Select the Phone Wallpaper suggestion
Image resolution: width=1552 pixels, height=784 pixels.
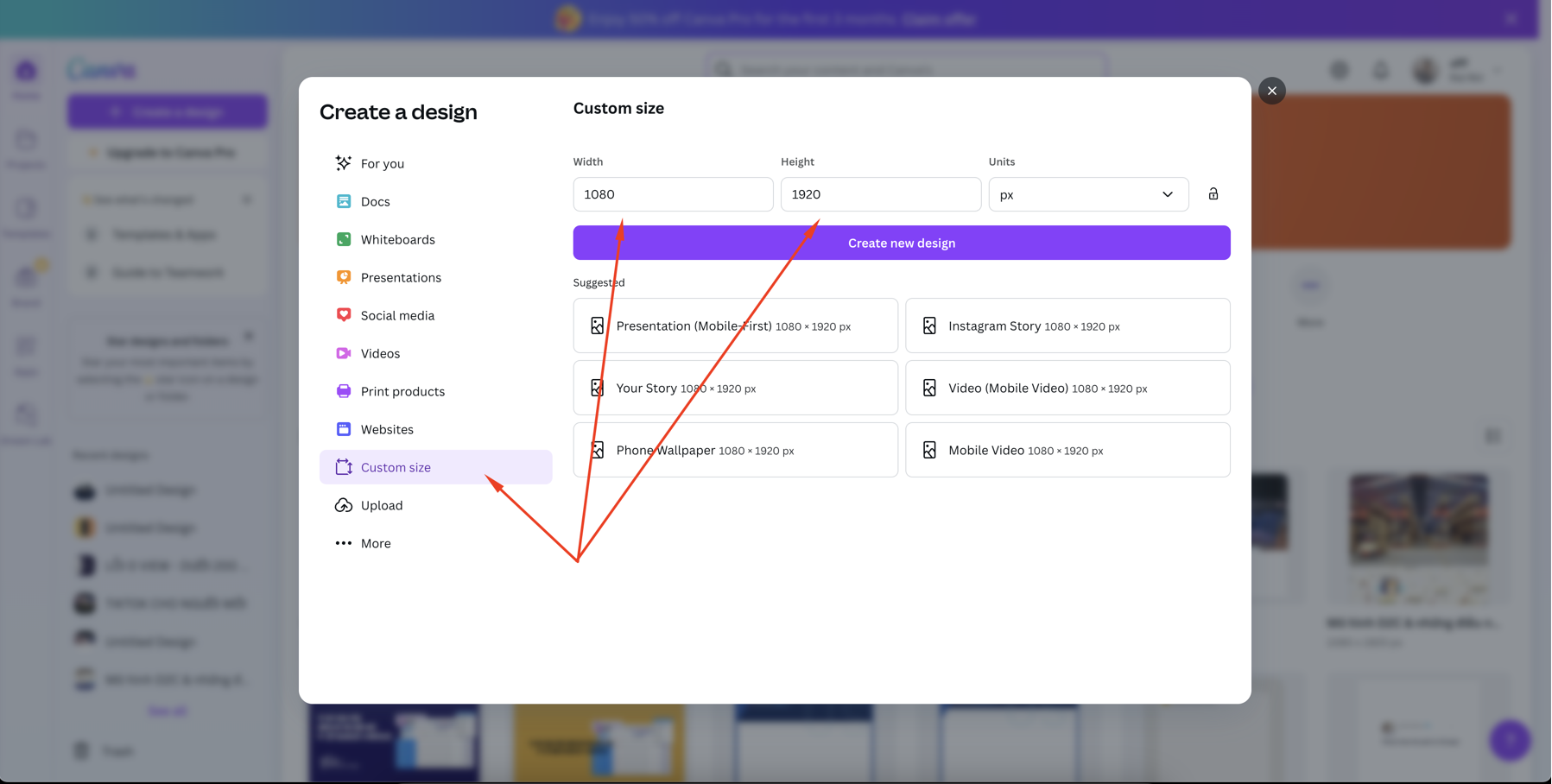pyautogui.click(x=735, y=450)
